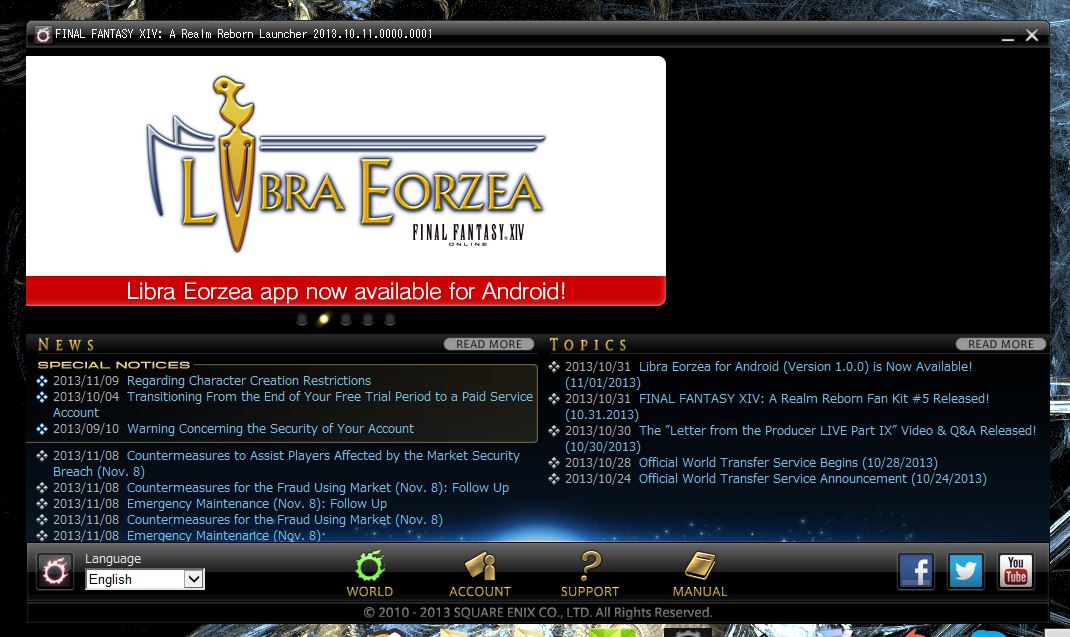Open the Twitter feed icon

pyautogui.click(x=966, y=571)
